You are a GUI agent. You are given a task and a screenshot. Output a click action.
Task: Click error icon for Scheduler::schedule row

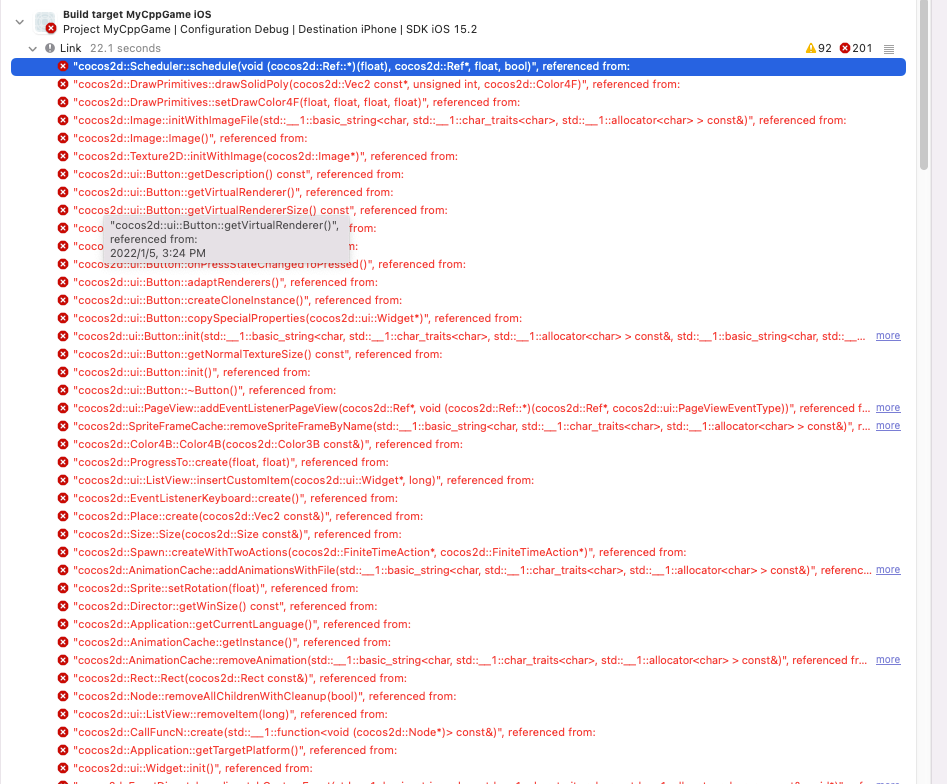(x=63, y=66)
